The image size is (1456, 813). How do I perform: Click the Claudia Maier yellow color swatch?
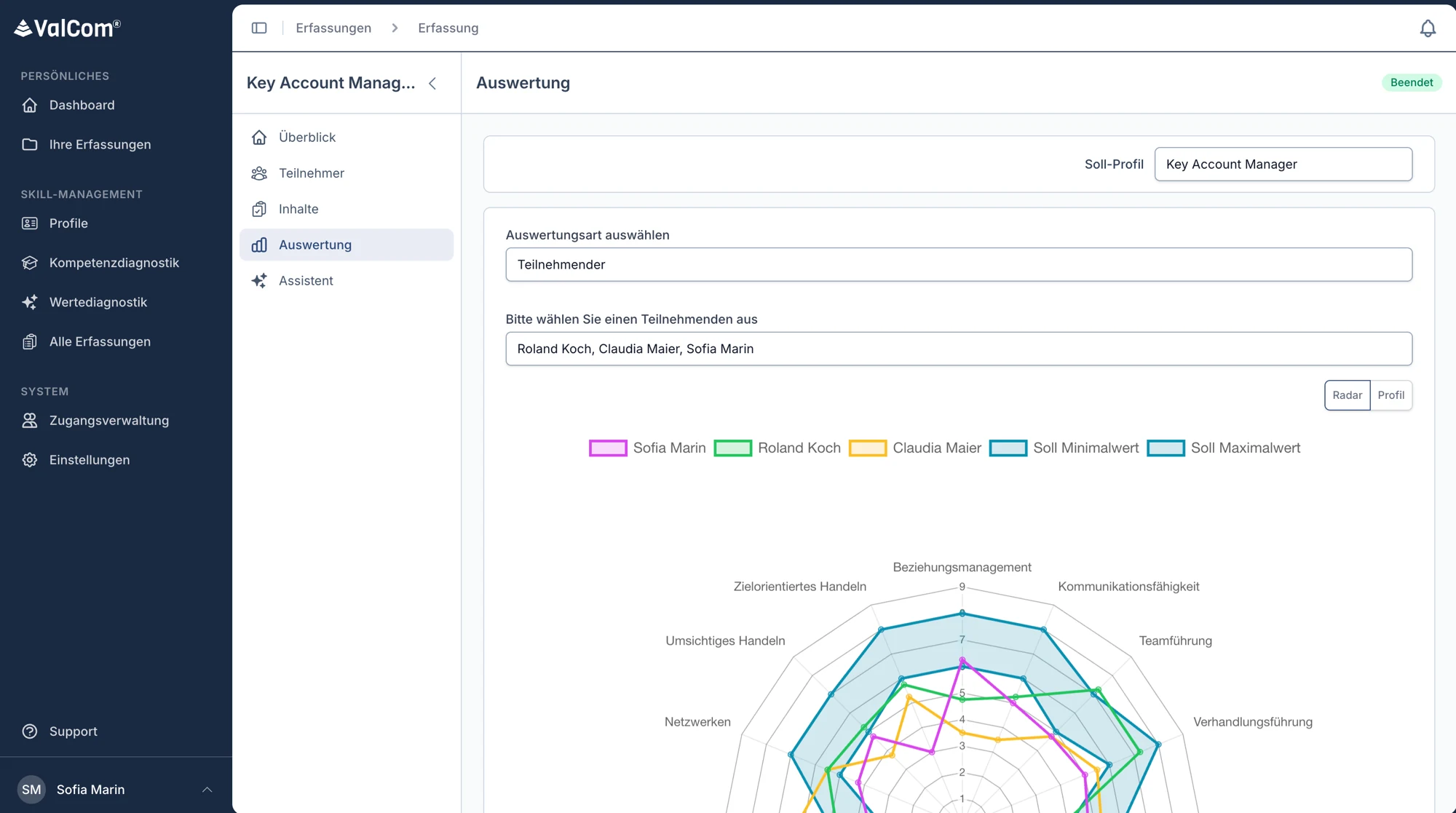point(868,448)
